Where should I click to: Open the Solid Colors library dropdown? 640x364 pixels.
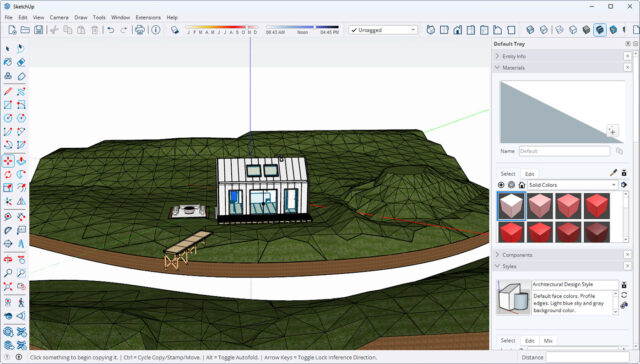pos(572,185)
